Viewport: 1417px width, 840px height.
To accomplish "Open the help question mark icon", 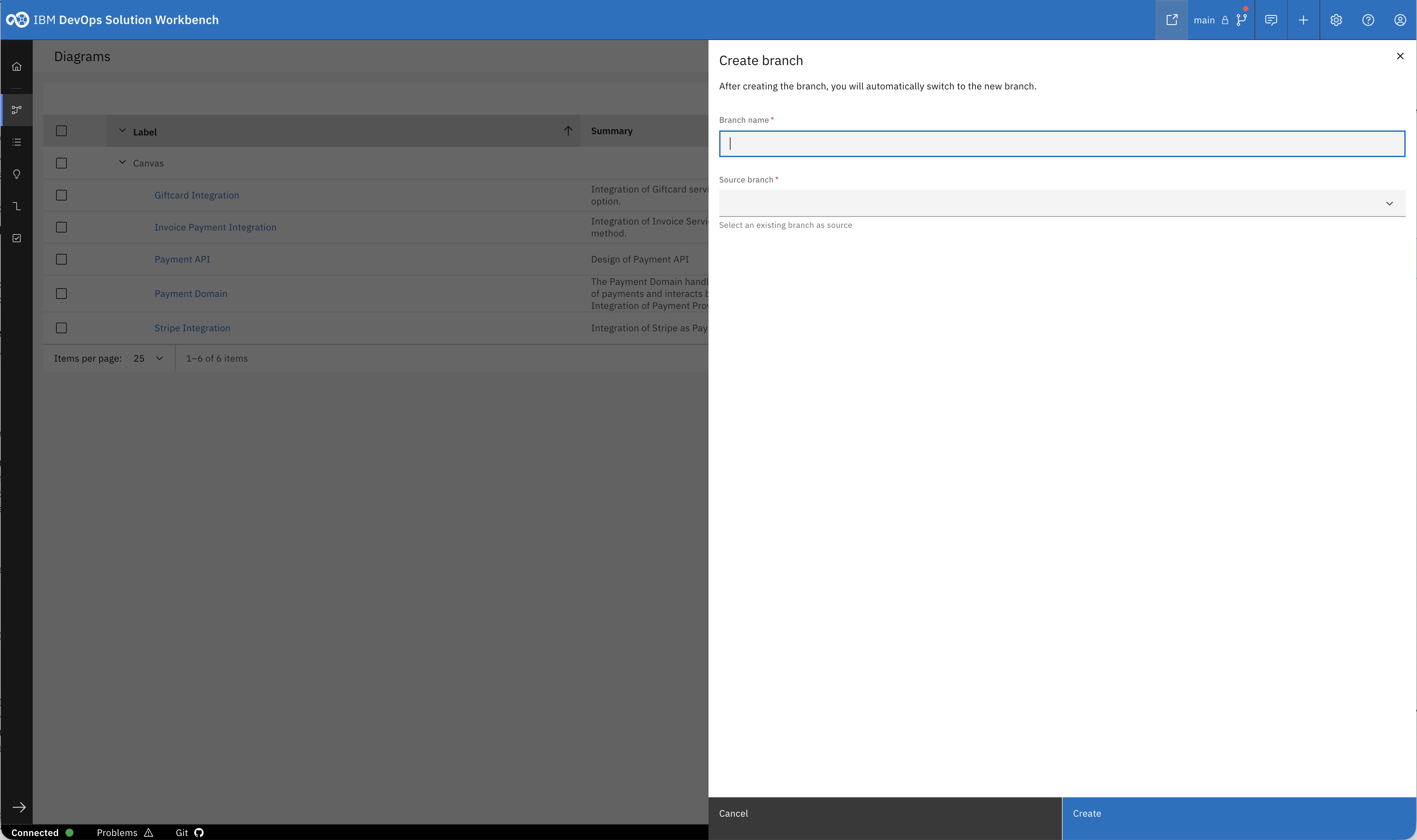I will click(x=1368, y=20).
